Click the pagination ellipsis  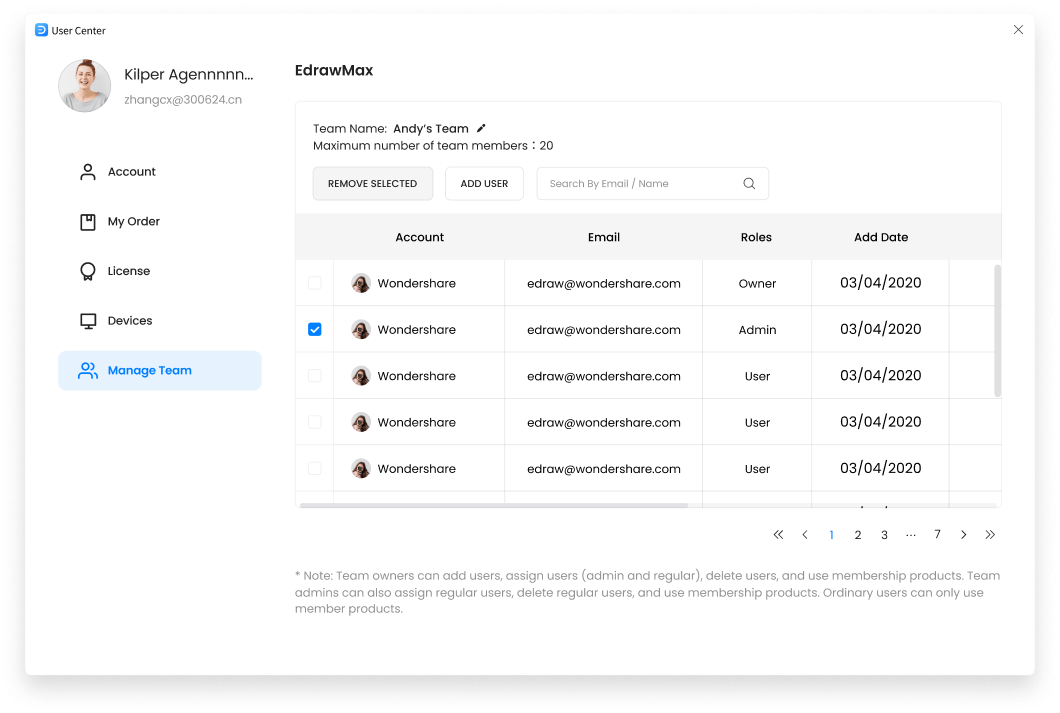pyautogui.click(x=911, y=535)
